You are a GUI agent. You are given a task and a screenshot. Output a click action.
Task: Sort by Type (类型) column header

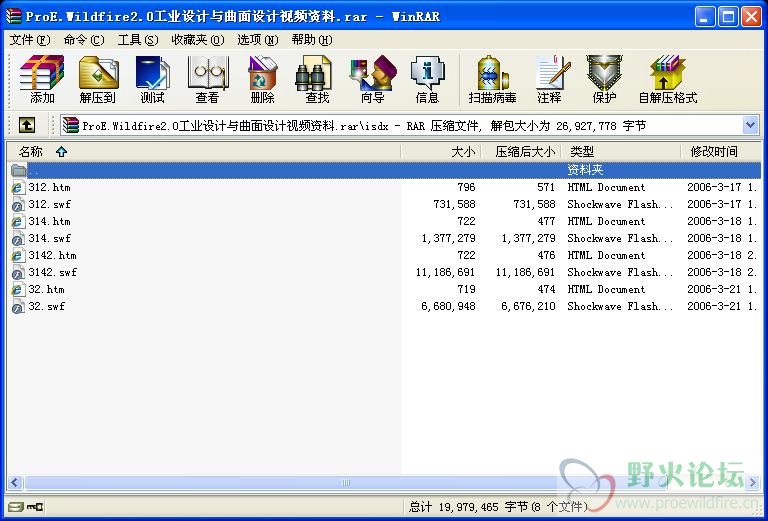pyautogui.click(x=622, y=152)
